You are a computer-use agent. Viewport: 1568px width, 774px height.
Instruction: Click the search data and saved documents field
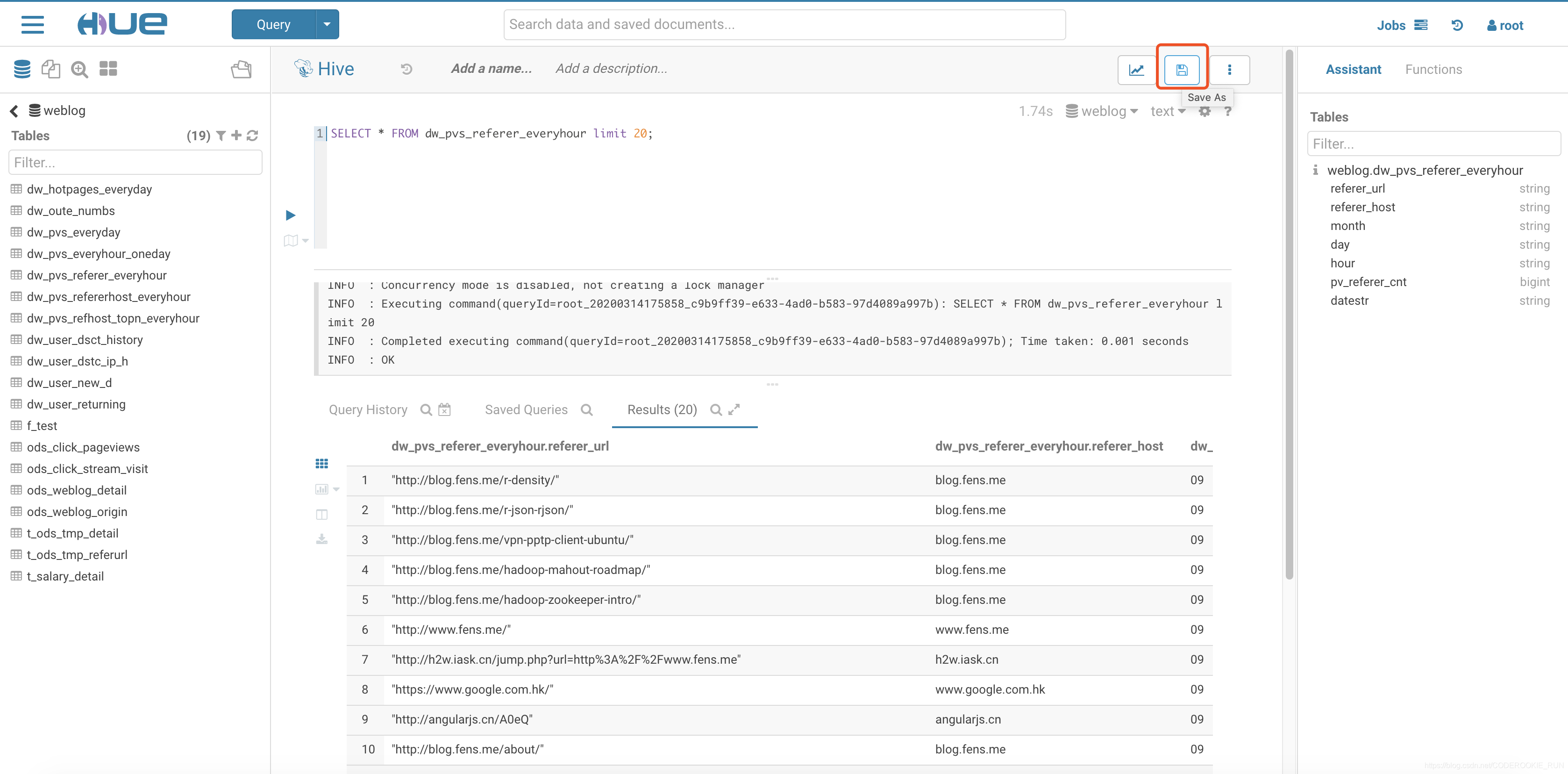pos(784,24)
